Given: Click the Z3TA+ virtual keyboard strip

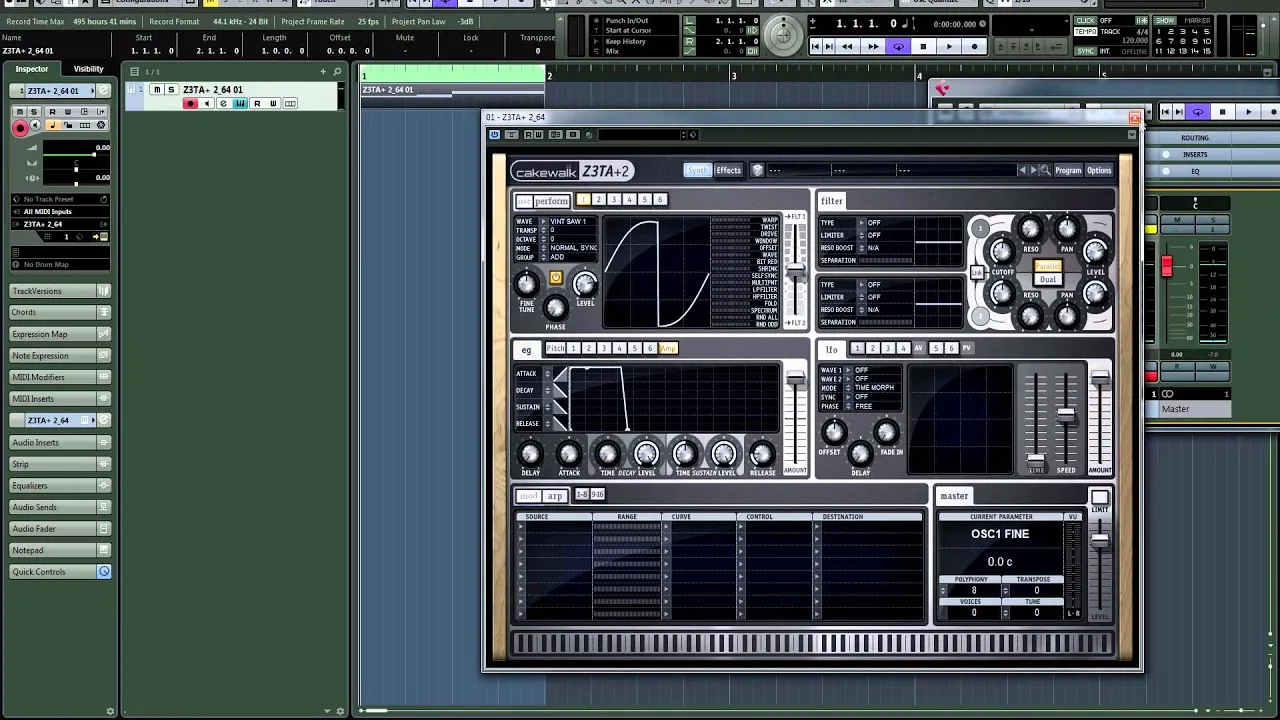Looking at the screenshot, I should pyautogui.click(x=811, y=644).
